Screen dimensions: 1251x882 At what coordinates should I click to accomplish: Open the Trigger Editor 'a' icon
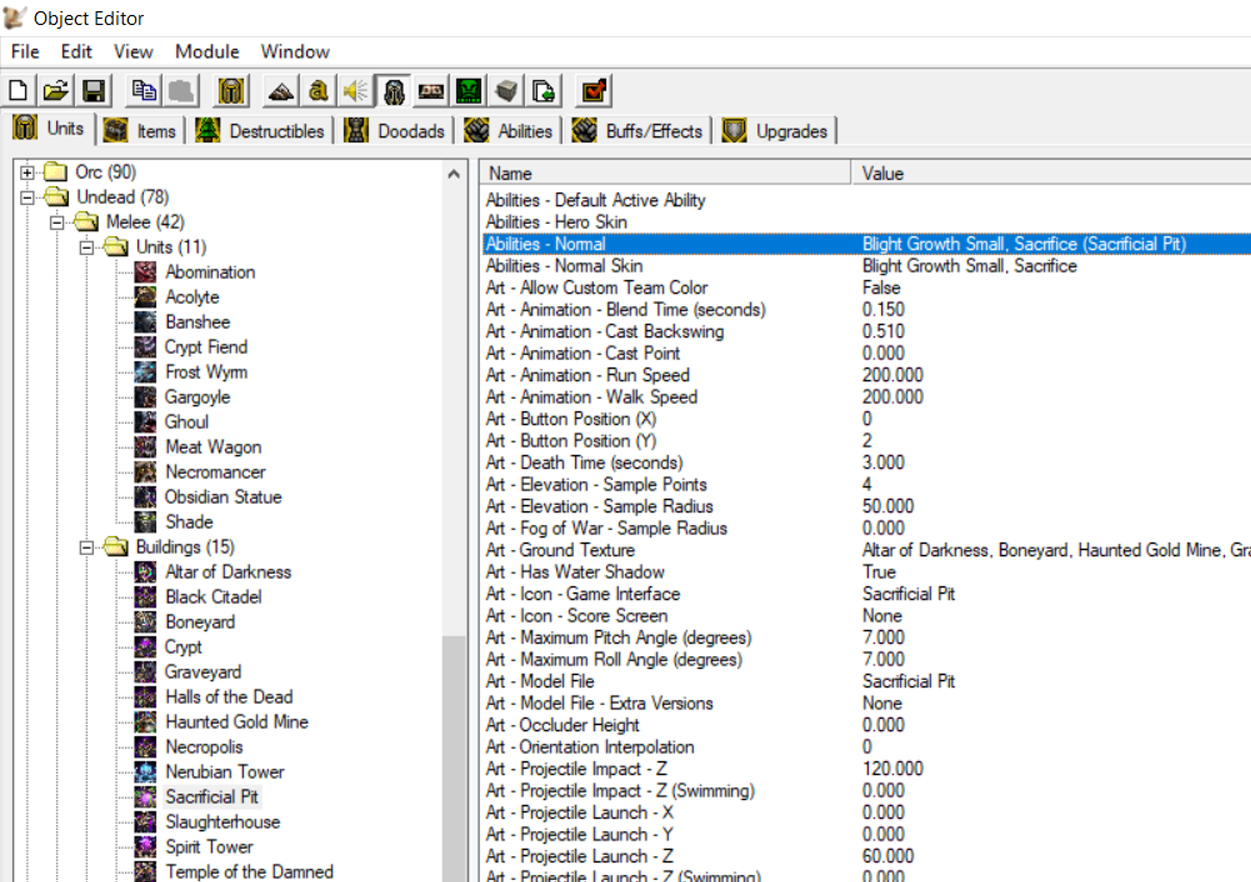pyautogui.click(x=318, y=91)
